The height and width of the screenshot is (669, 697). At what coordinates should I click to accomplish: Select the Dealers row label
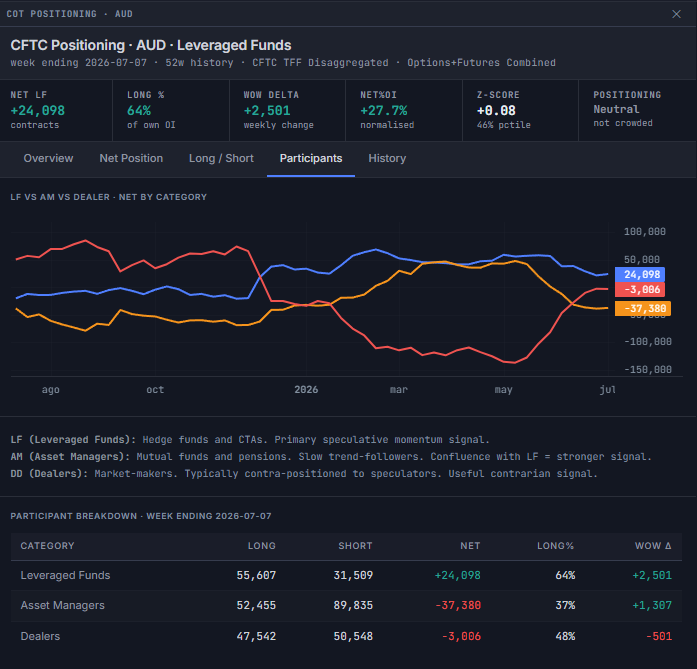tap(40, 636)
